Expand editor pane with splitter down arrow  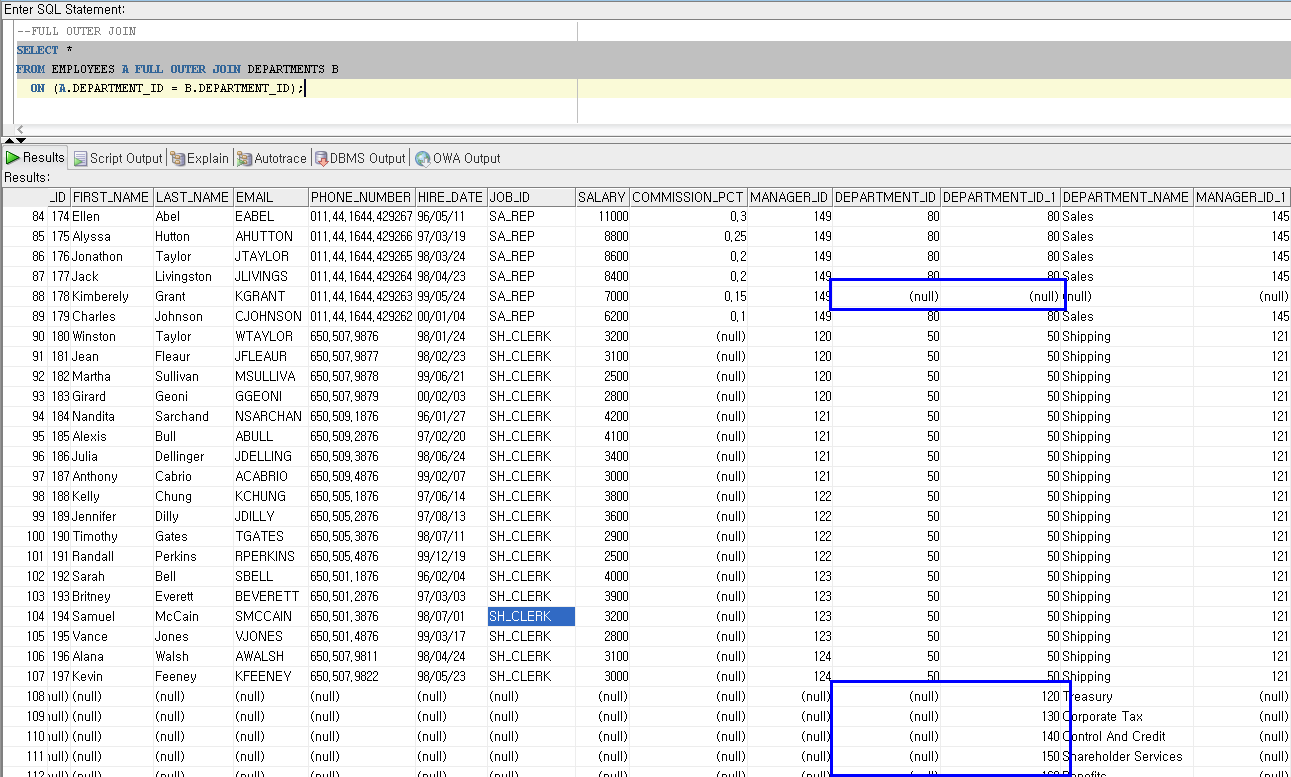pyautogui.click(x=21, y=140)
